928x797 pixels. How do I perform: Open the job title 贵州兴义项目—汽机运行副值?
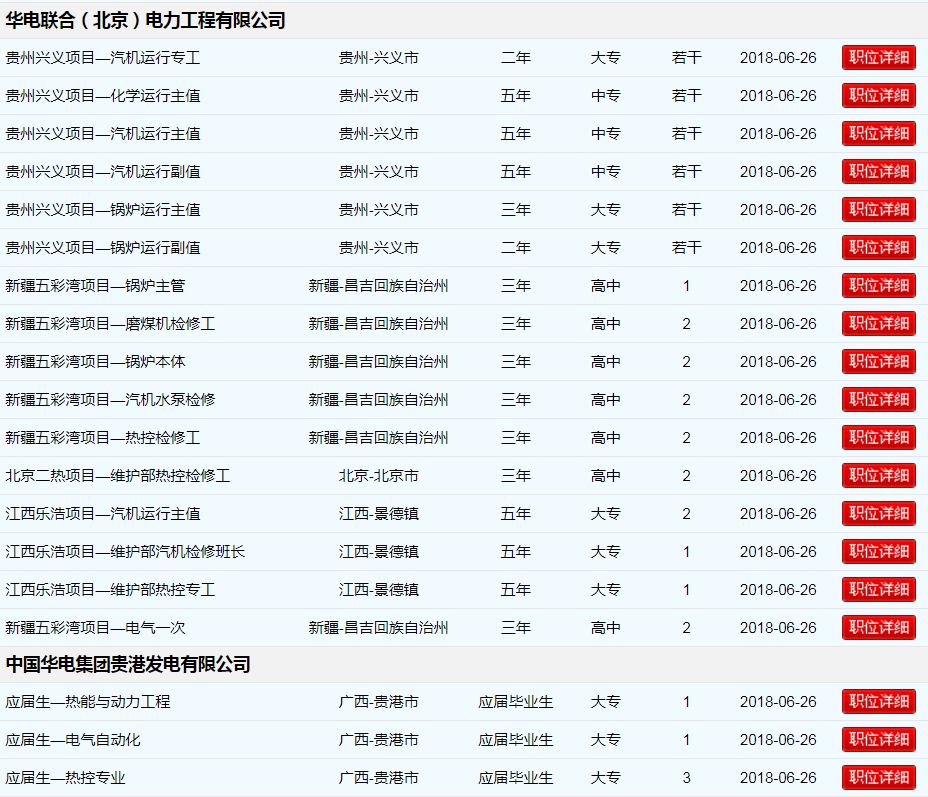pyautogui.click(x=103, y=172)
